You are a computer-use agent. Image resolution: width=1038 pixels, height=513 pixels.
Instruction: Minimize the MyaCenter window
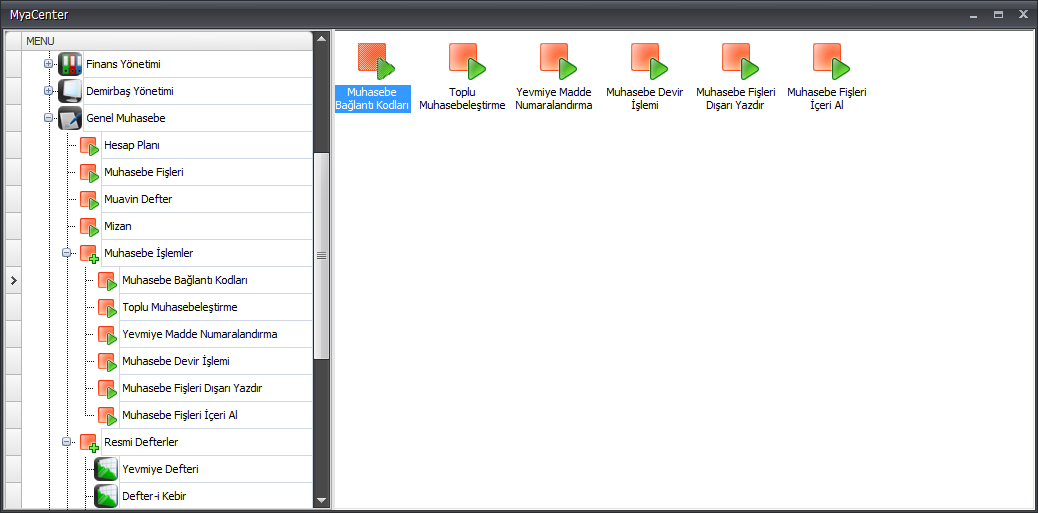[974, 14]
